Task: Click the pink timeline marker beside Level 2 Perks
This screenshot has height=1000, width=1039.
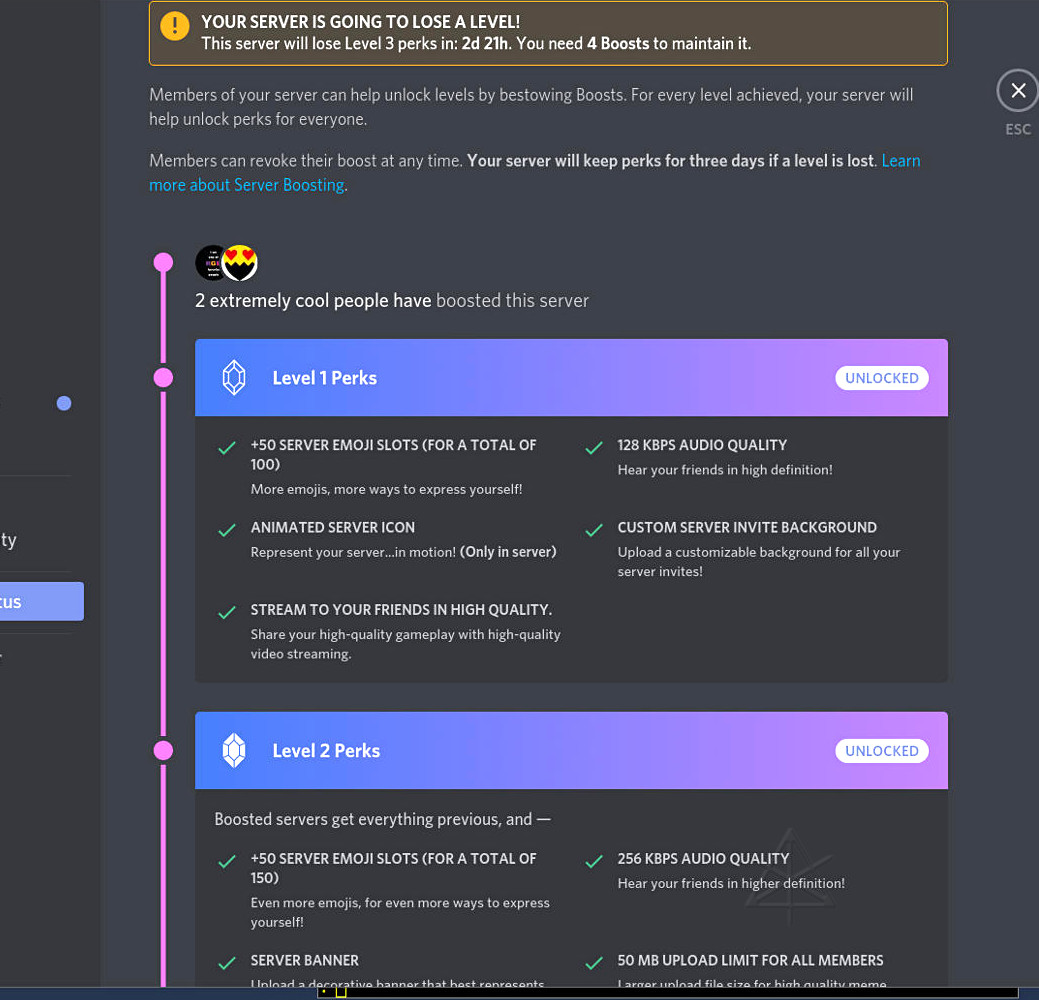Action: (x=163, y=750)
